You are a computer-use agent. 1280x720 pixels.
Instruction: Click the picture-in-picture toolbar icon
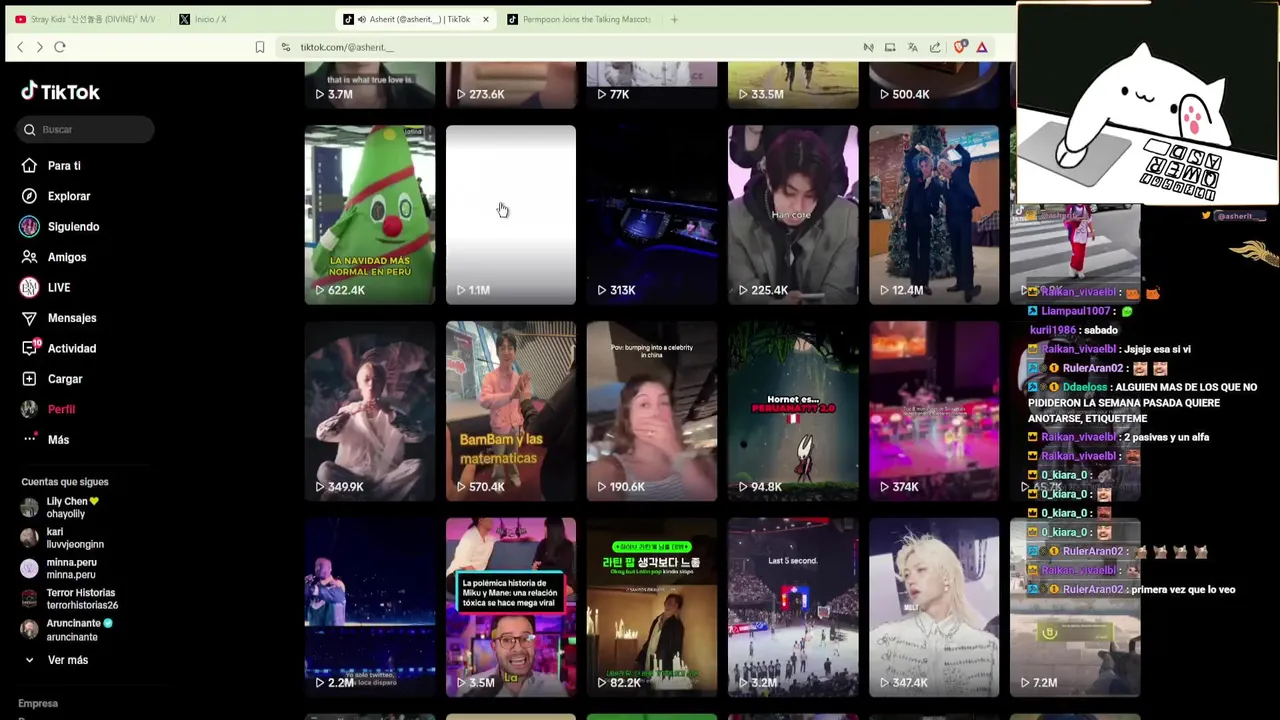(x=889, y=47)
